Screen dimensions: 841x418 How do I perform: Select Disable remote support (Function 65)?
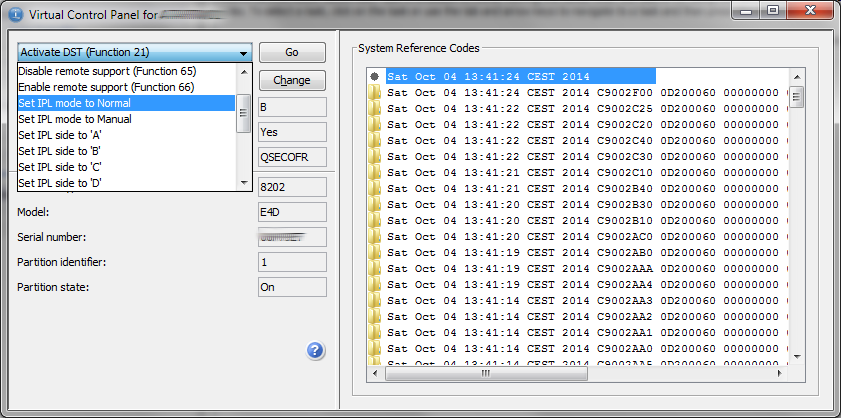pos(126,71)
